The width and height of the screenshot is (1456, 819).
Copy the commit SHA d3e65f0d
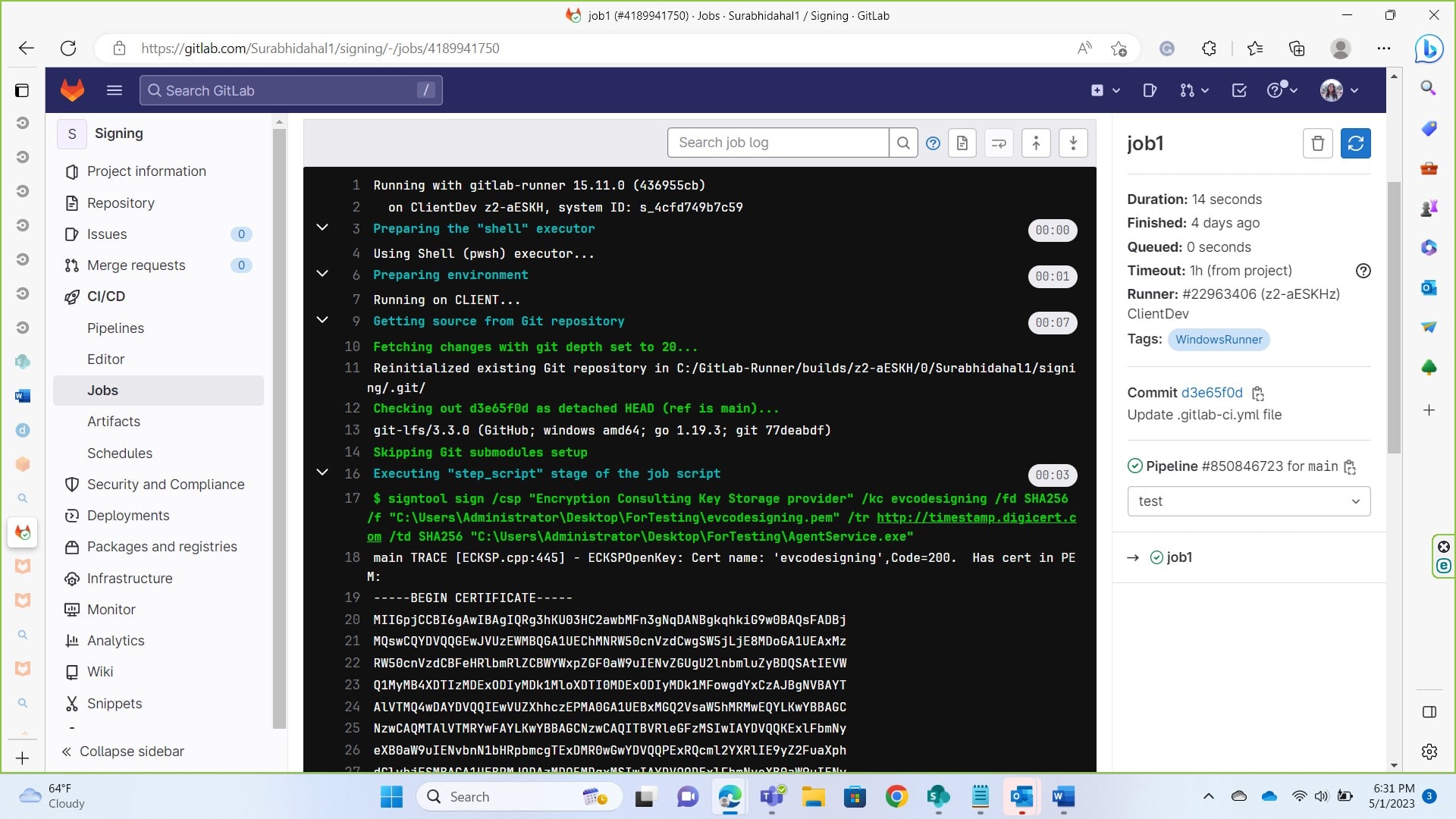pos(1258,394)
